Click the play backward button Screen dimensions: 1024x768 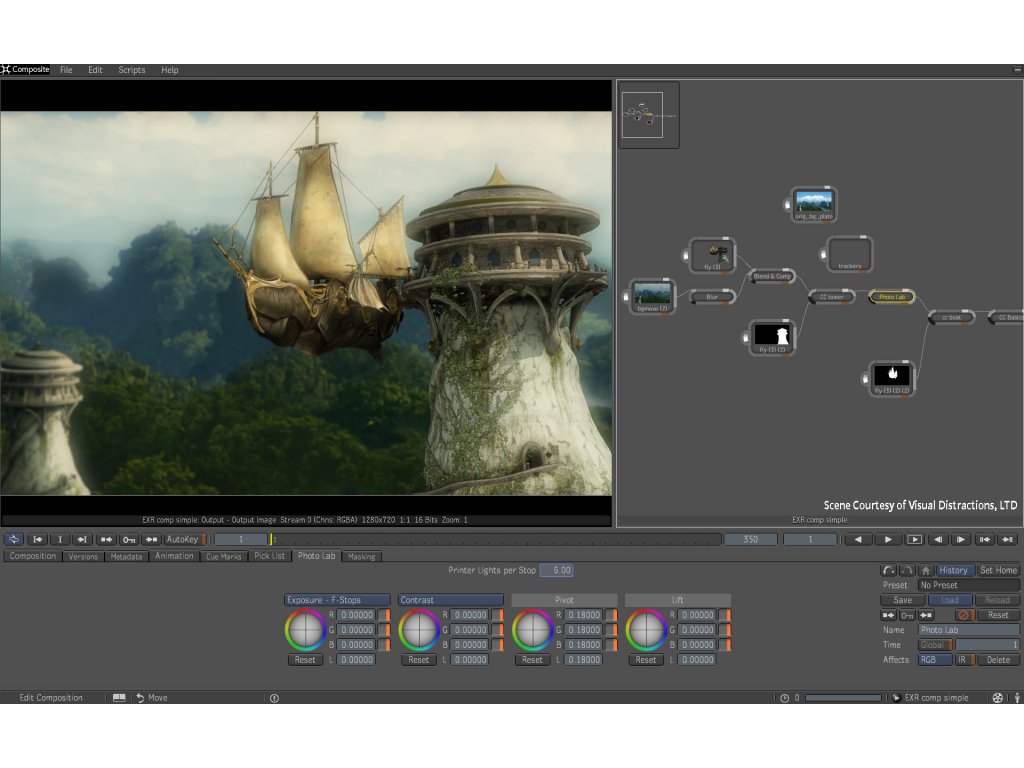click(858, 539)
